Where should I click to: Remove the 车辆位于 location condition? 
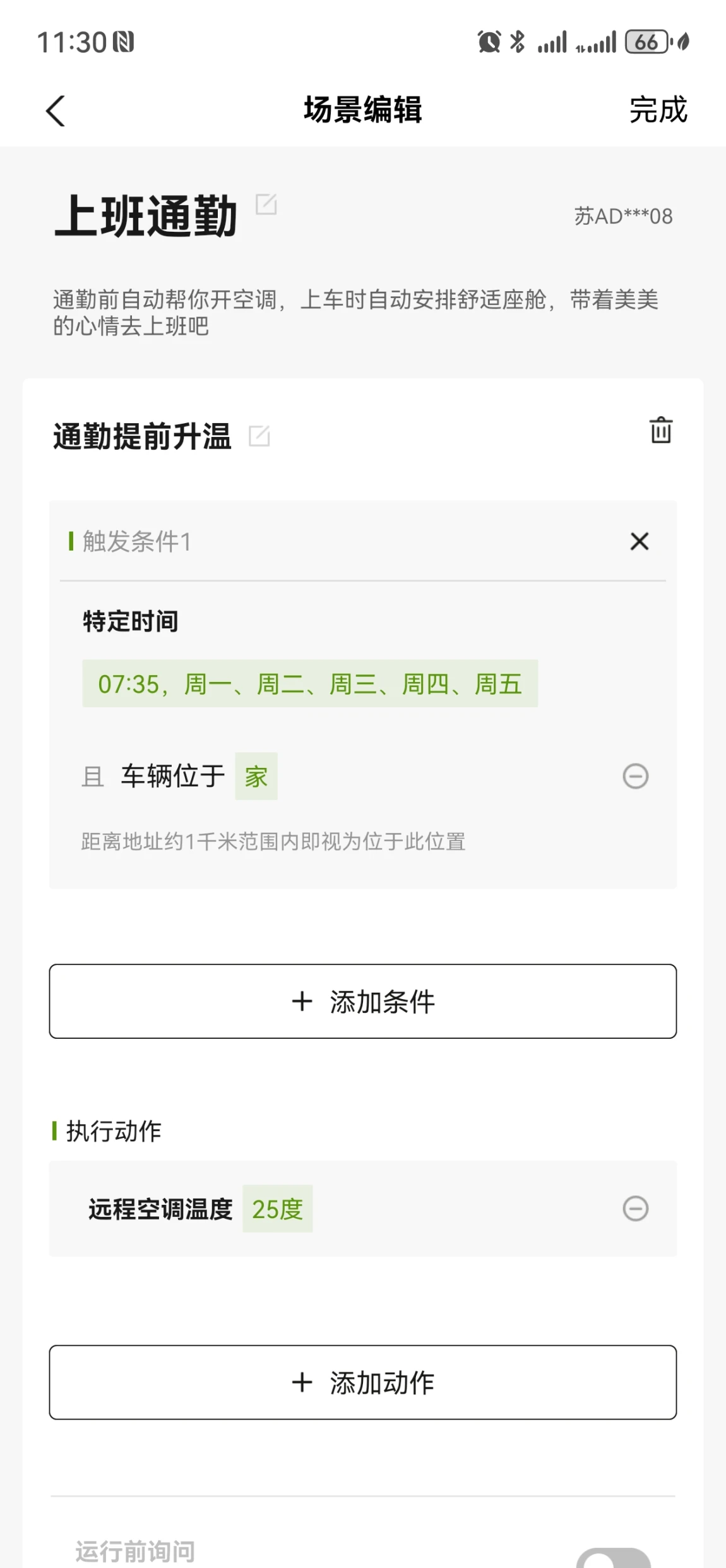[635, 776]
